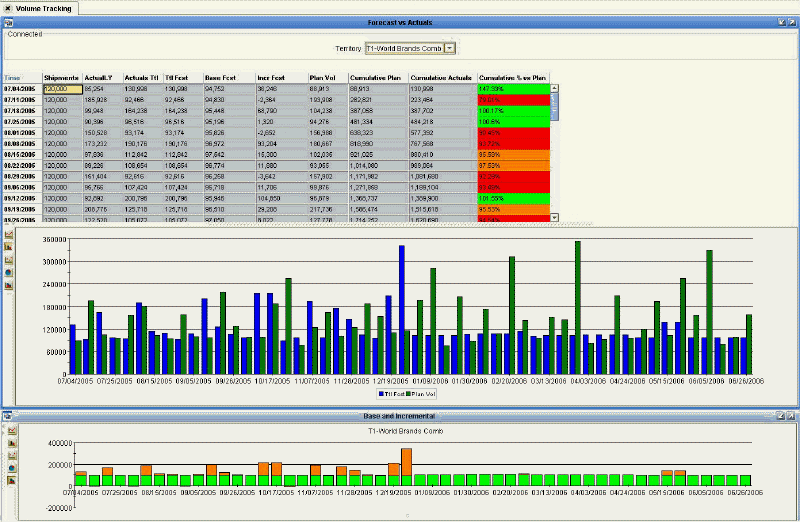Image resolution: width=800 pixels, height=522 pixels.
Task: Select the 09/12/2005 row date
Action: click(x=20, y=198)
